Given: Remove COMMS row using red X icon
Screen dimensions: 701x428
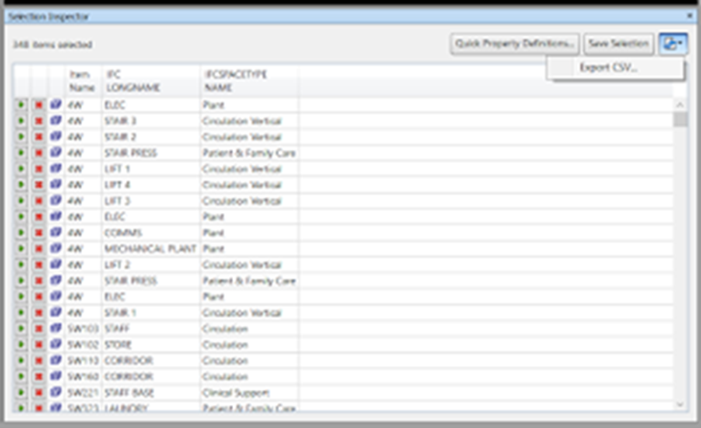Looking at the screenshot, I should (x=39, y=233).
